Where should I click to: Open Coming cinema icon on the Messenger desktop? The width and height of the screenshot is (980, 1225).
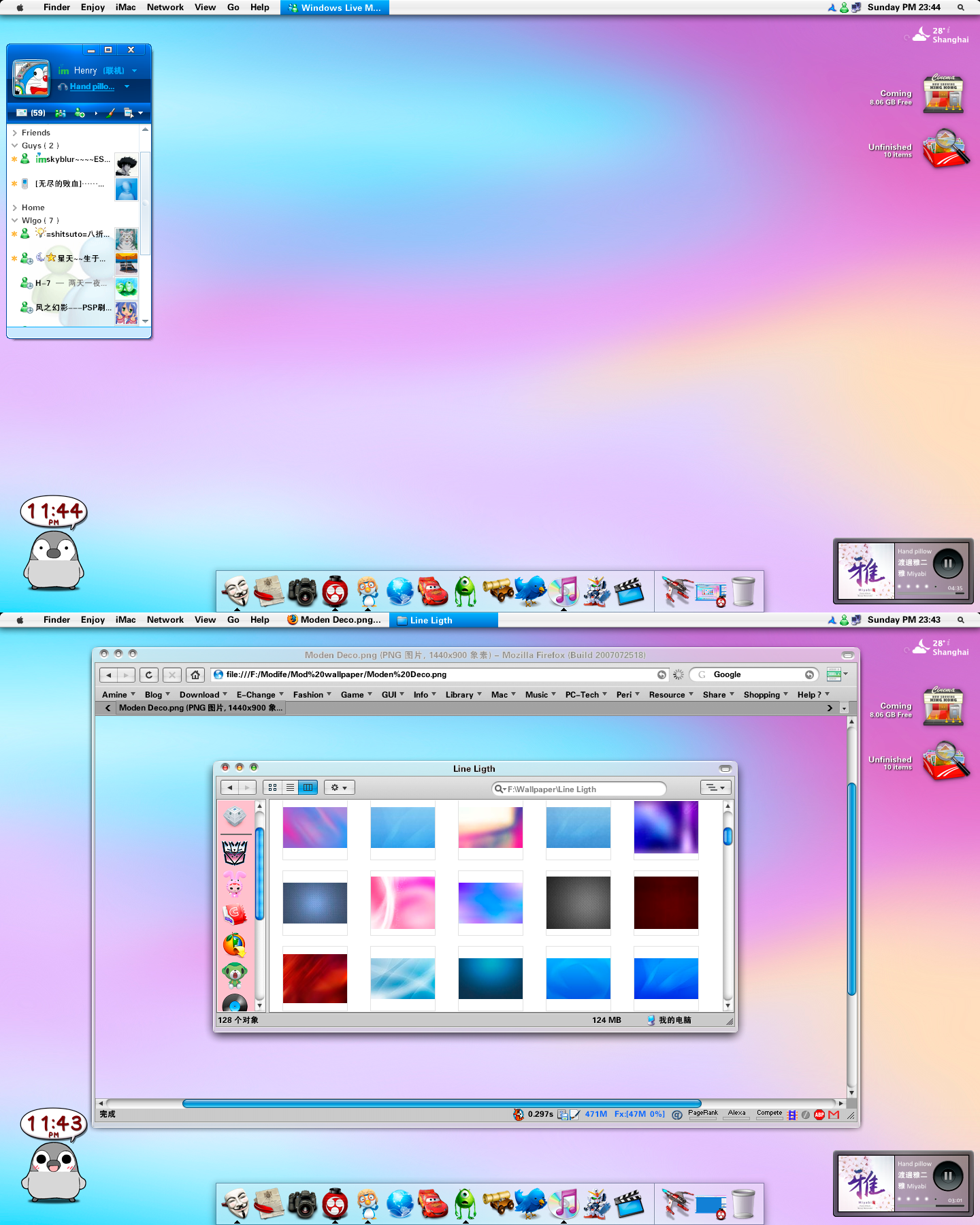943,94
